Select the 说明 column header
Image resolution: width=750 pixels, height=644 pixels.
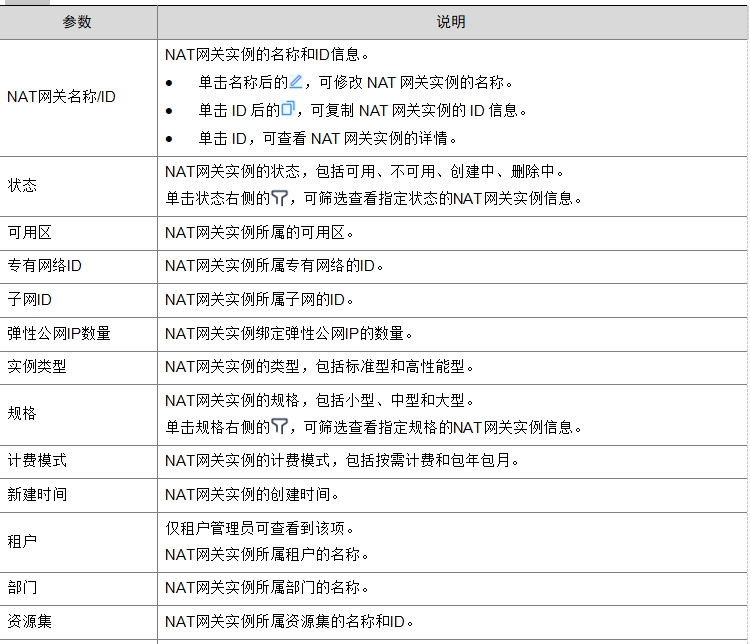(451, 22)
